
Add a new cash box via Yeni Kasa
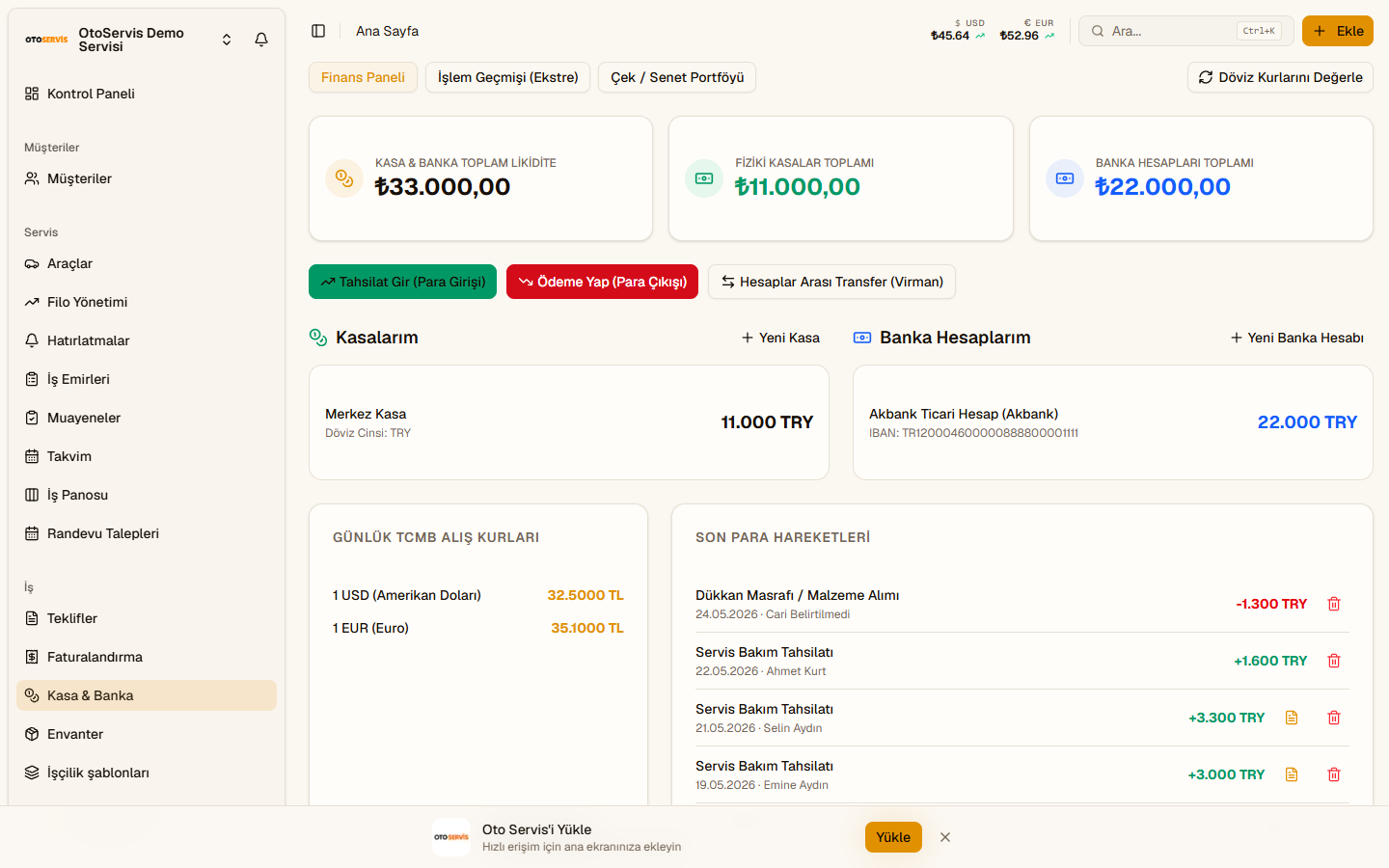pos(780,338)
